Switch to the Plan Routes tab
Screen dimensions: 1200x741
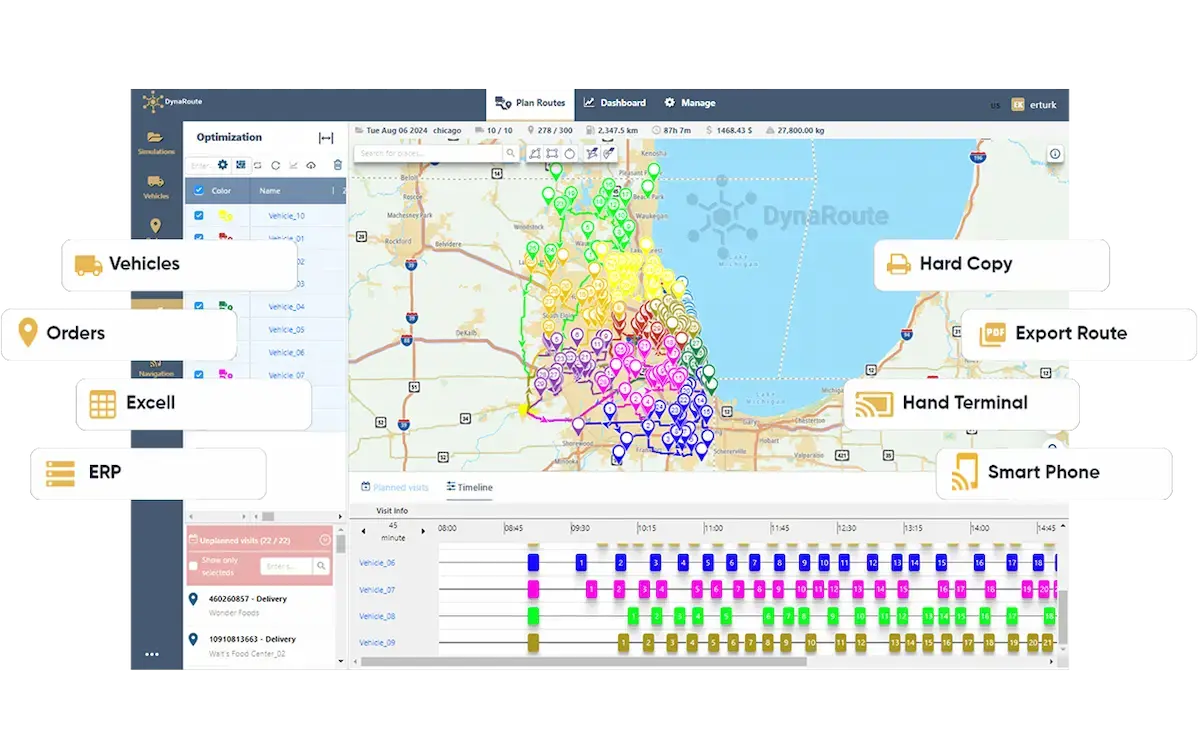pos(530,103)
